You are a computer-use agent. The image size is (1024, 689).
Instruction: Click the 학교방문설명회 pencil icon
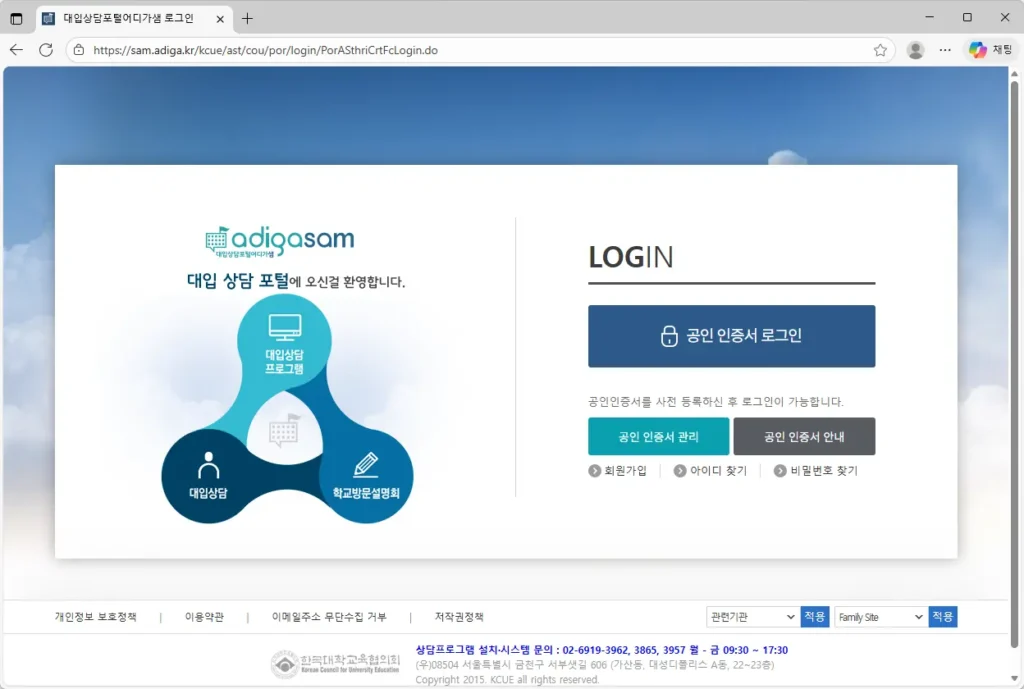[x=366, y=463]
